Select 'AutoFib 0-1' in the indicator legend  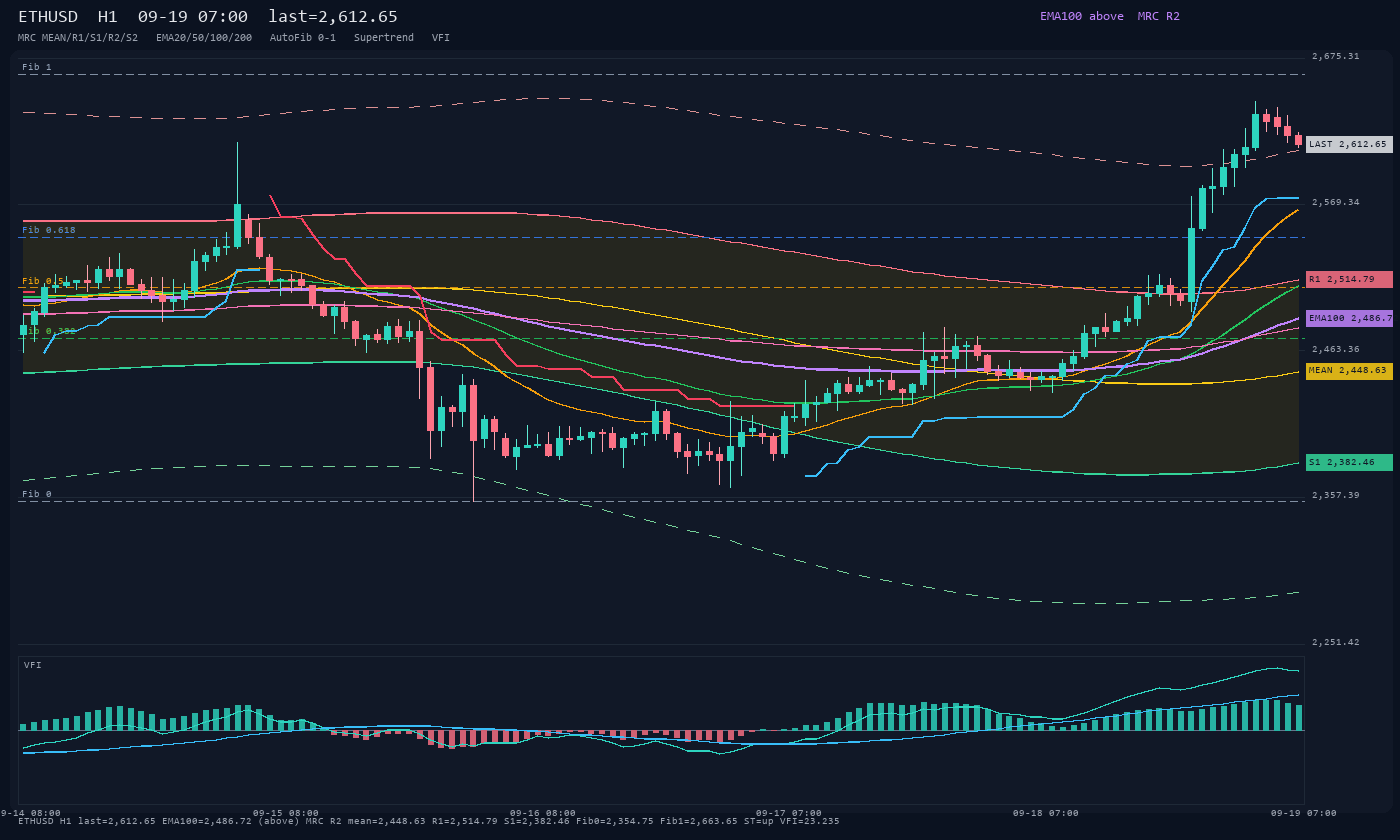click(x=303, y=37)
